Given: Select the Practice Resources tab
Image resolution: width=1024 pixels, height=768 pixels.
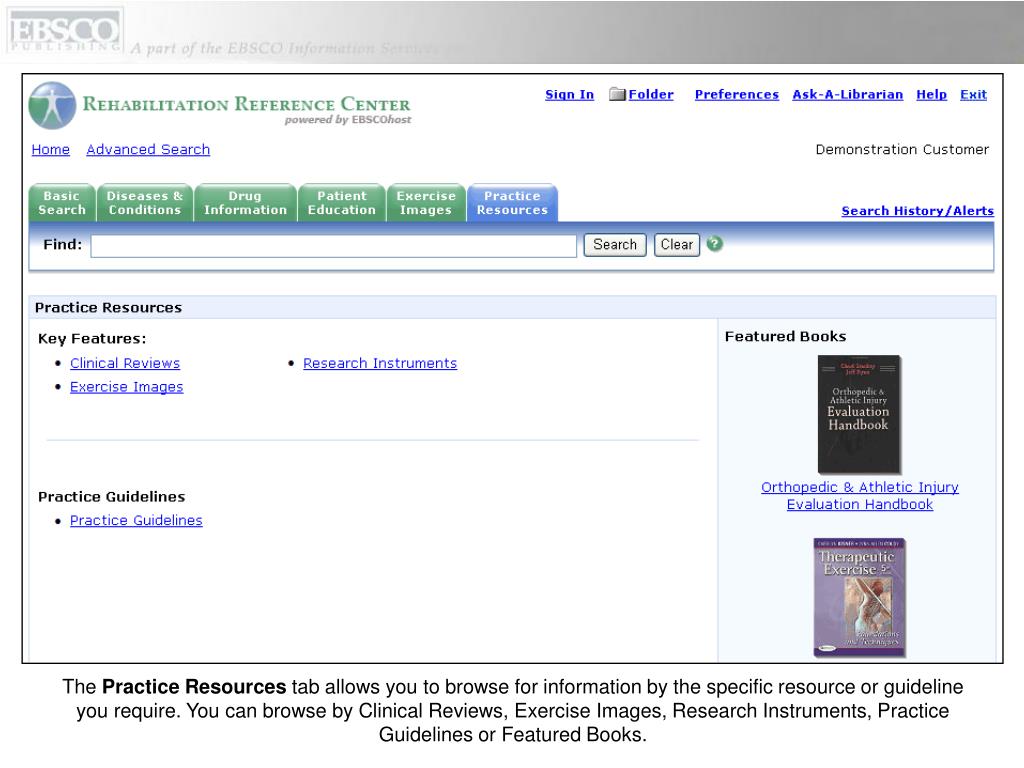Looking at the screenshot, I should click(512, 203).
